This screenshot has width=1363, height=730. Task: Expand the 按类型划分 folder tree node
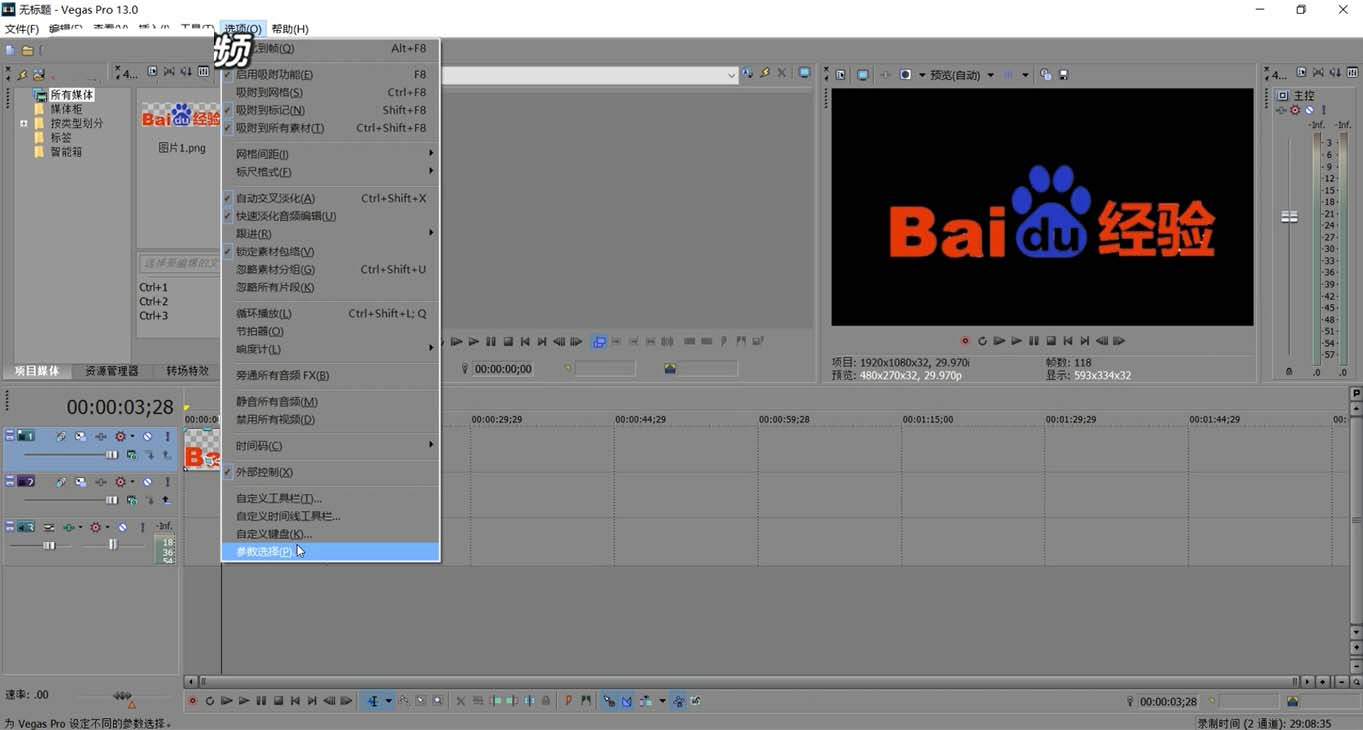pos(24,124)
